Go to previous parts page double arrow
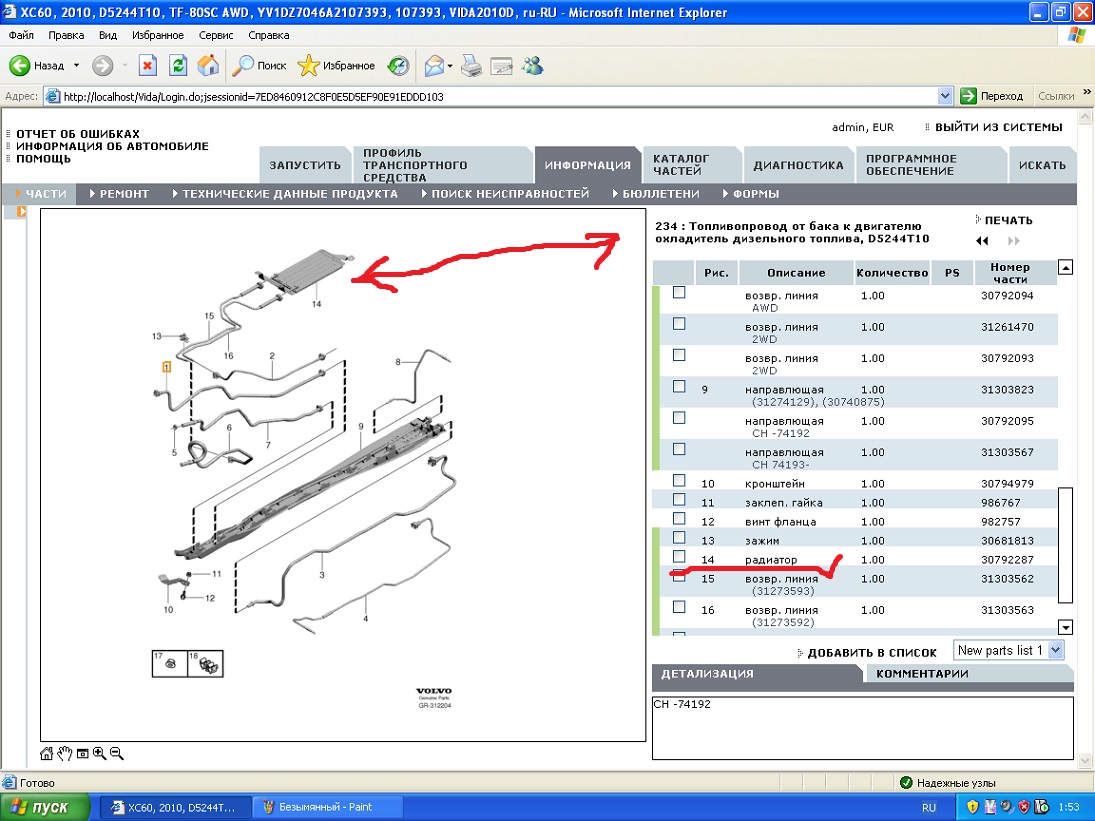 (983, 241)
